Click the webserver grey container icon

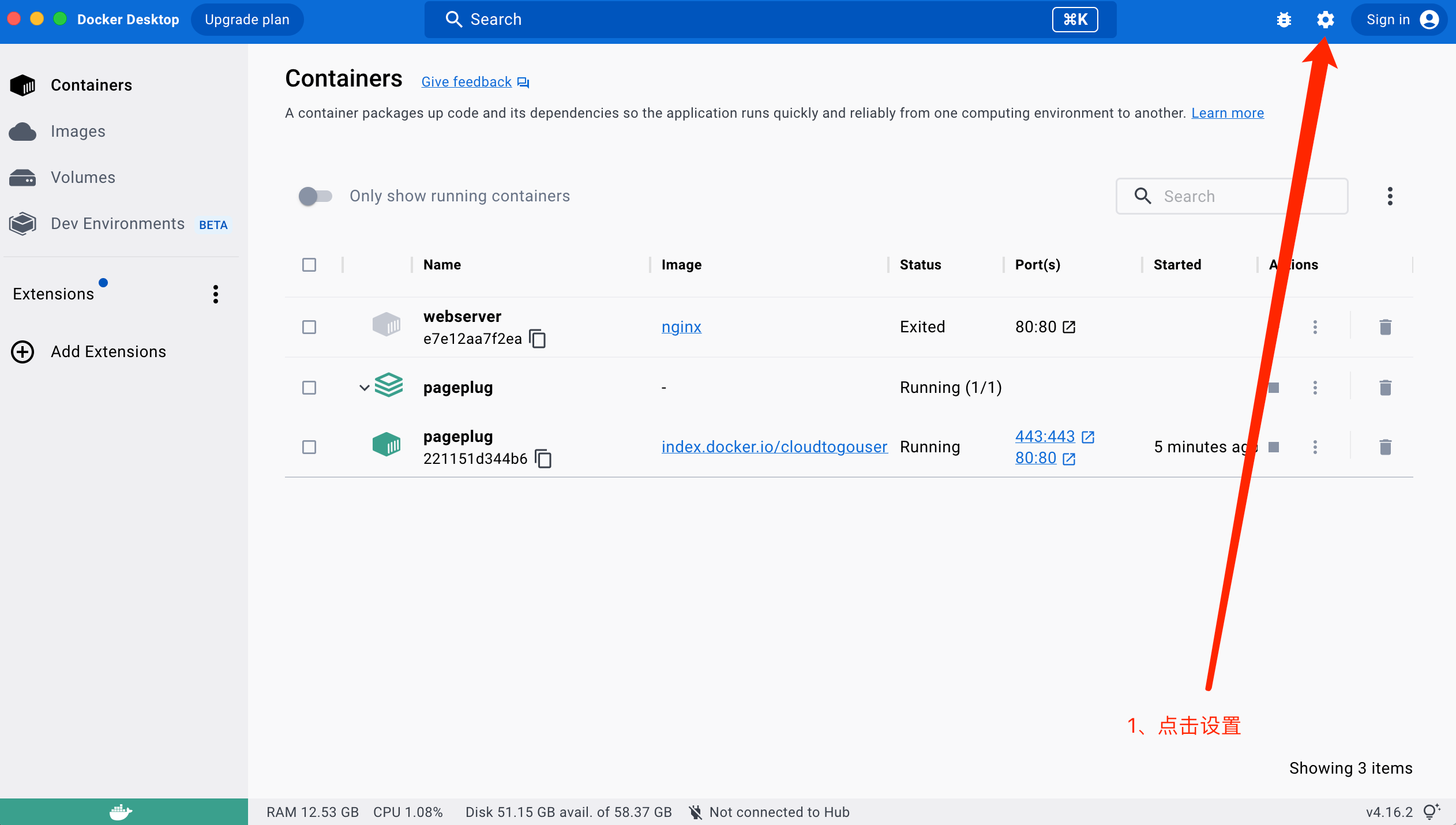[x=386, y=324]
